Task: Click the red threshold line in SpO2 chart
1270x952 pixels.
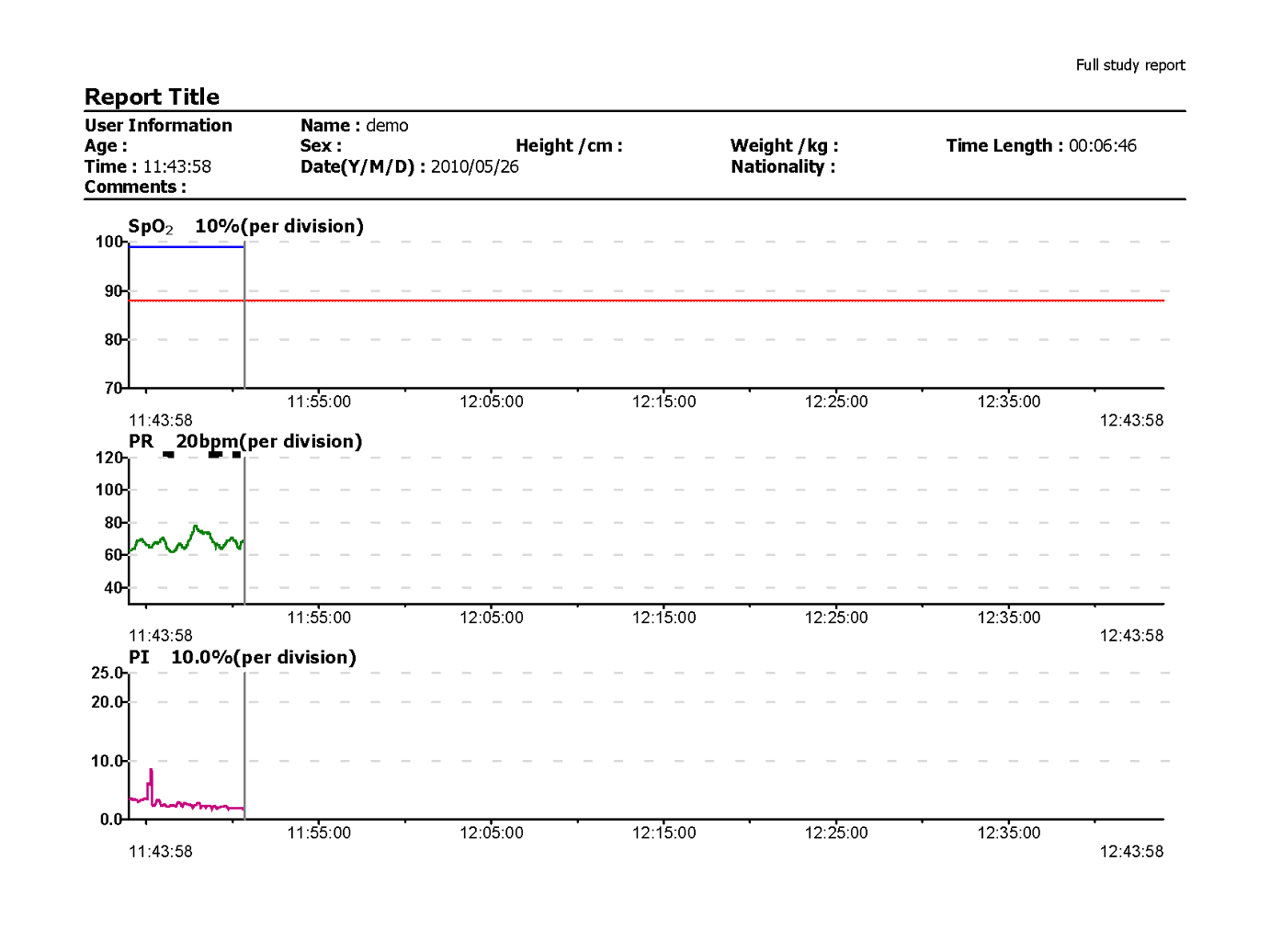Action: pos(643,300)
